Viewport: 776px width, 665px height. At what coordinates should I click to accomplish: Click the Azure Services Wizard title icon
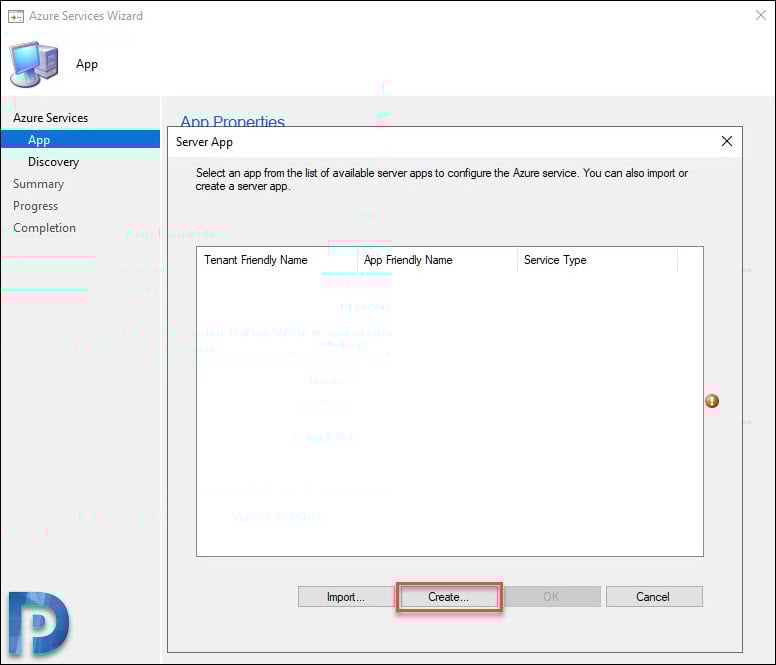[16, 16]
